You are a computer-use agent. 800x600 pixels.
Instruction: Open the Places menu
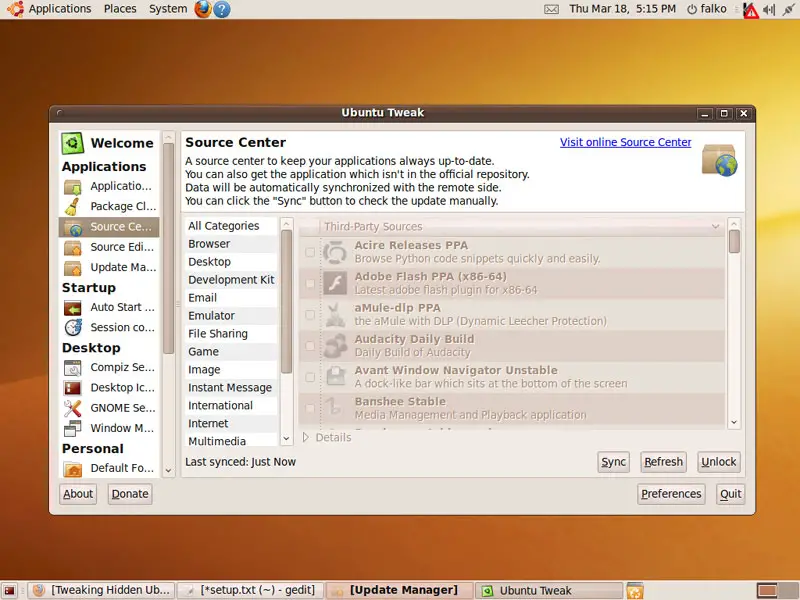120,9
